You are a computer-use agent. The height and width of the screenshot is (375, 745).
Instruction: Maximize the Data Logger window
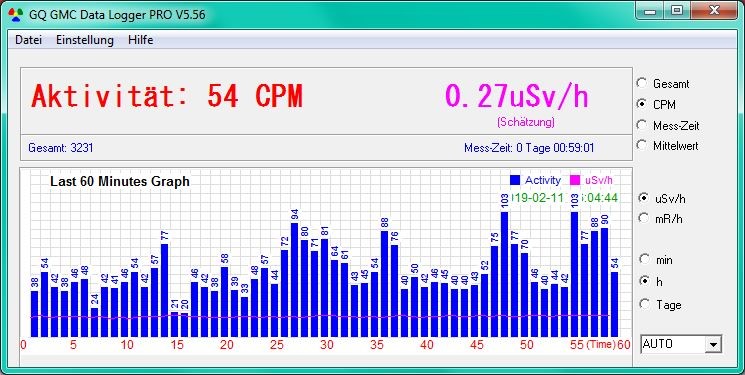[677, 10]
